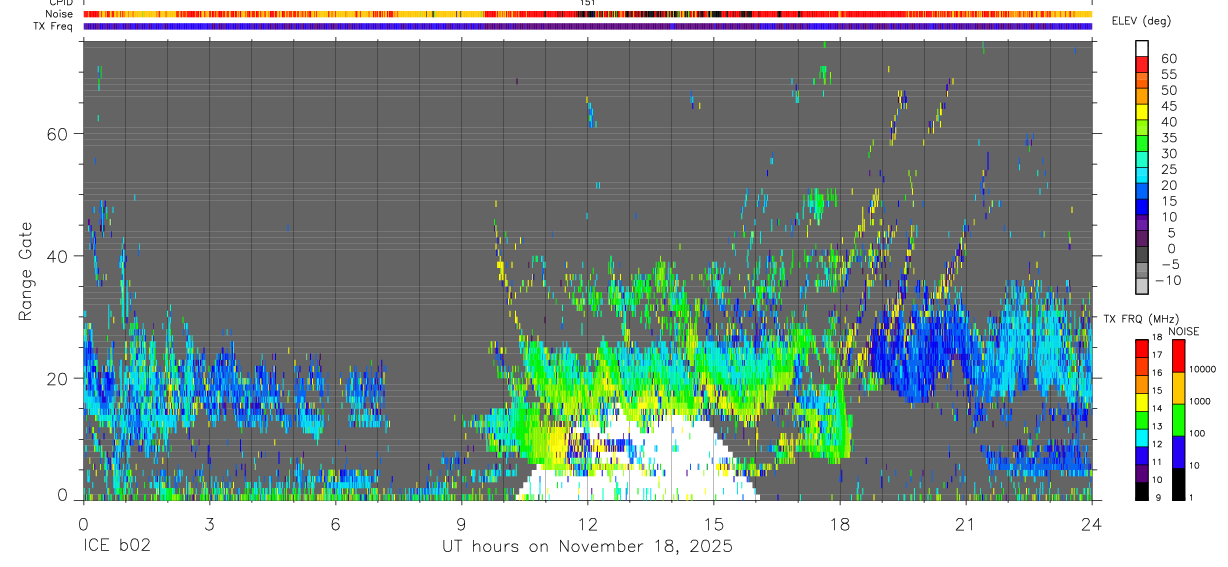Viewport: 1228px width, 567px height.
Task: Click the '151' CPID value at top
Action: (x=588, y=3)
